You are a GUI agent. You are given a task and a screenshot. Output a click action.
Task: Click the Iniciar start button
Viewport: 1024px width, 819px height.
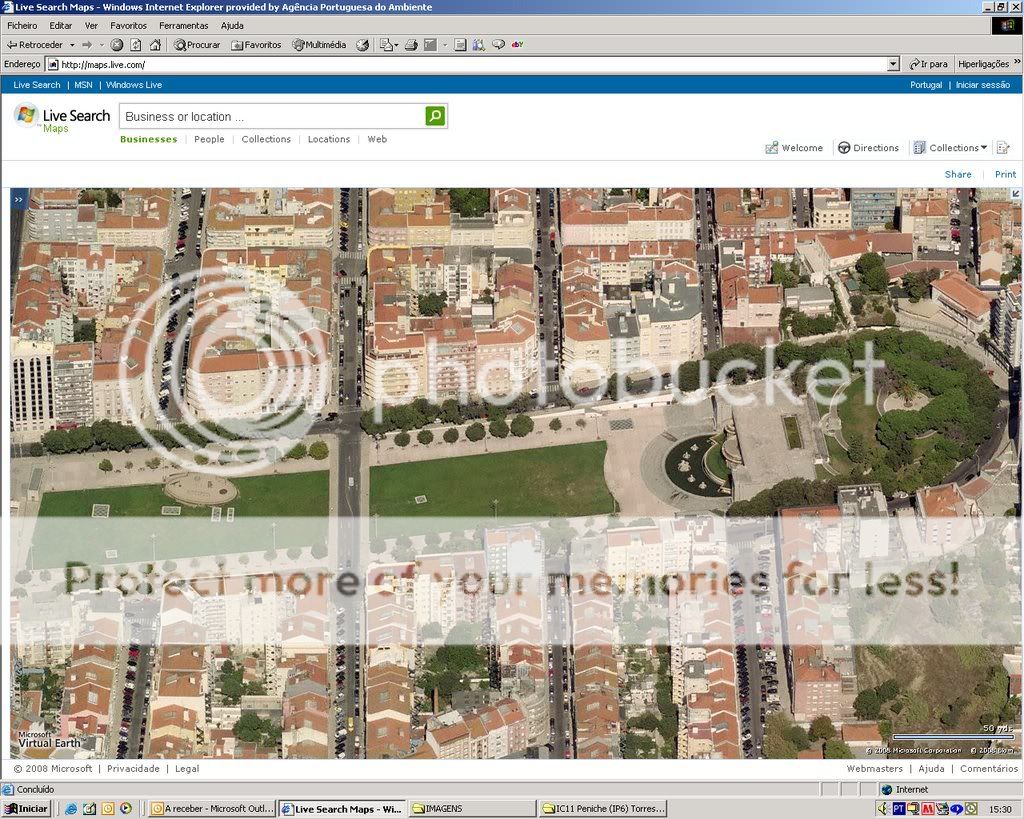click(27, 809)
